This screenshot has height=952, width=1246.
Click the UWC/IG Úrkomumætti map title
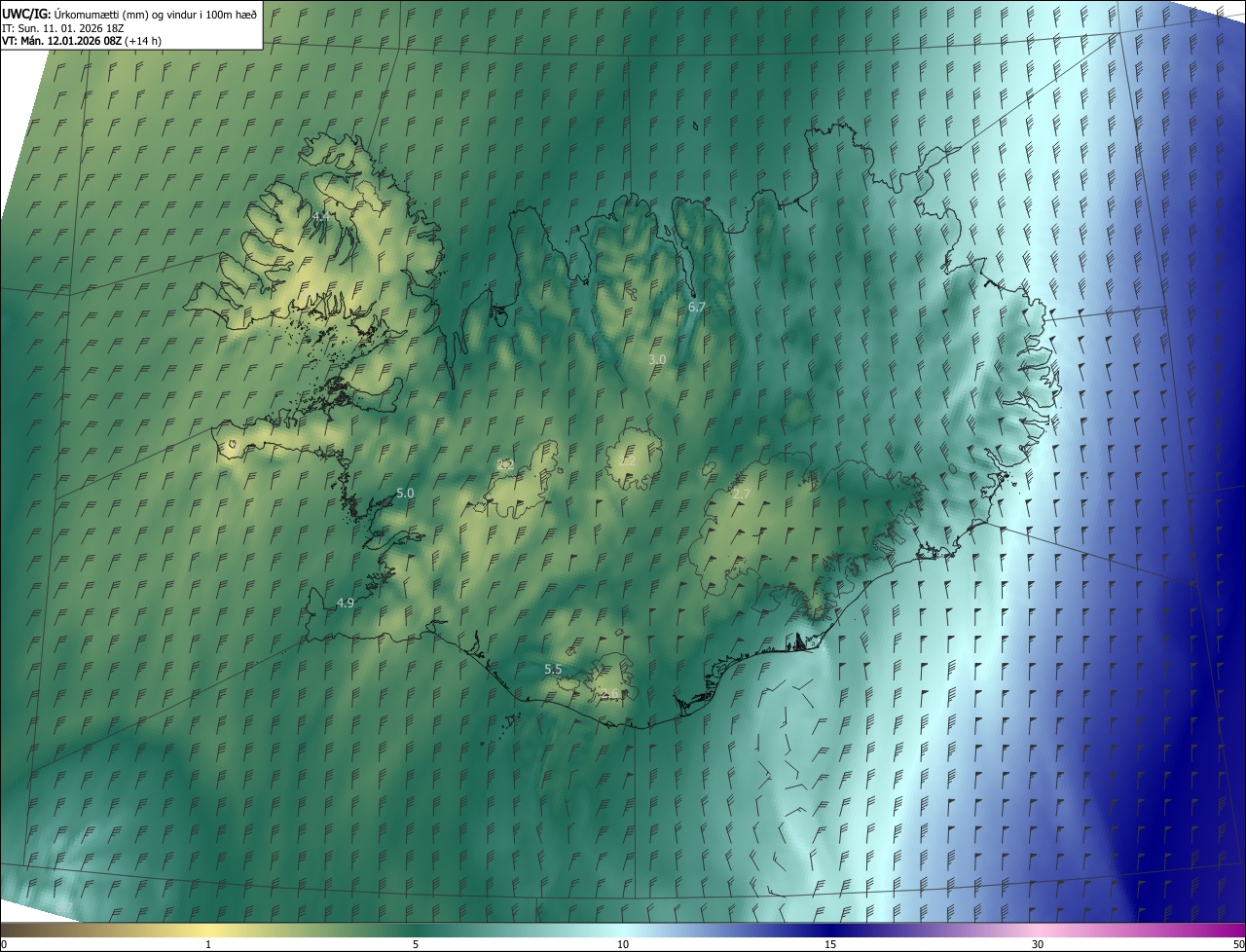coord(129,14)
